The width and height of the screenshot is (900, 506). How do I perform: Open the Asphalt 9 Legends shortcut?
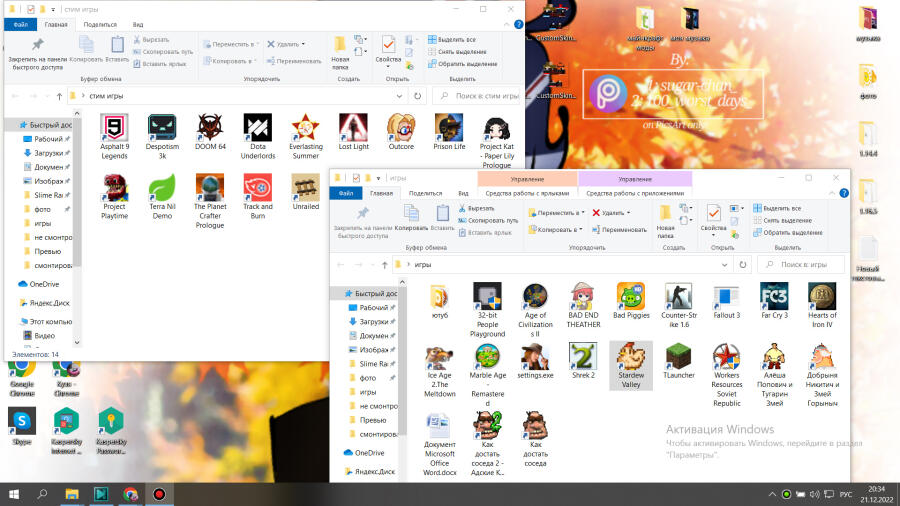coord(114,137)
